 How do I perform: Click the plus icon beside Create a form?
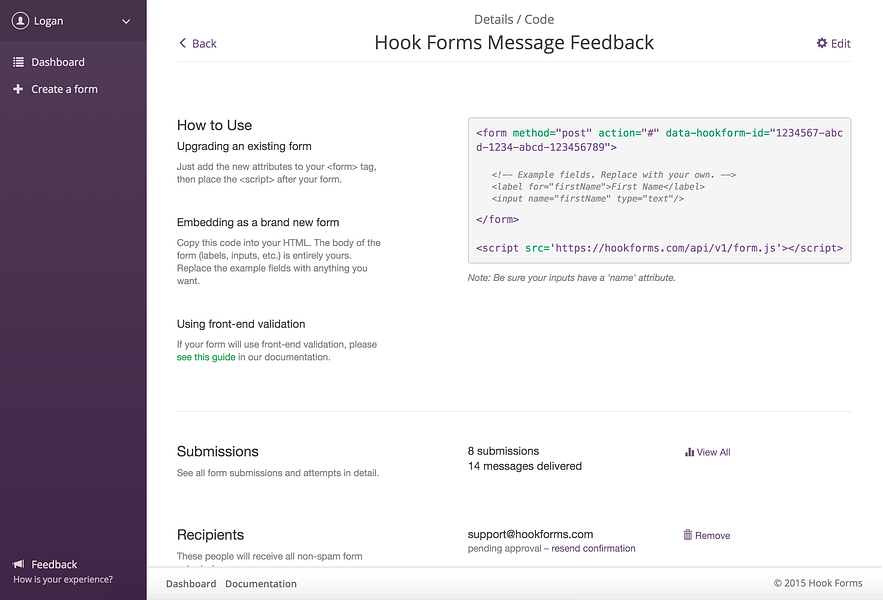(18, 89)
